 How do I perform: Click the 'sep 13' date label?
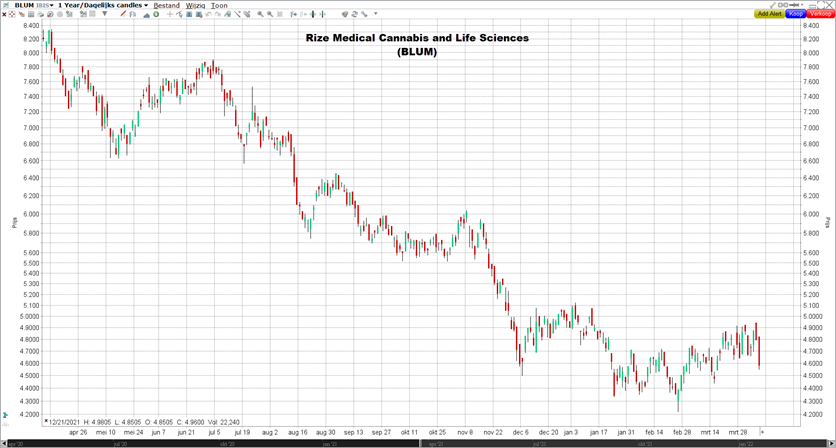[353, 432]
